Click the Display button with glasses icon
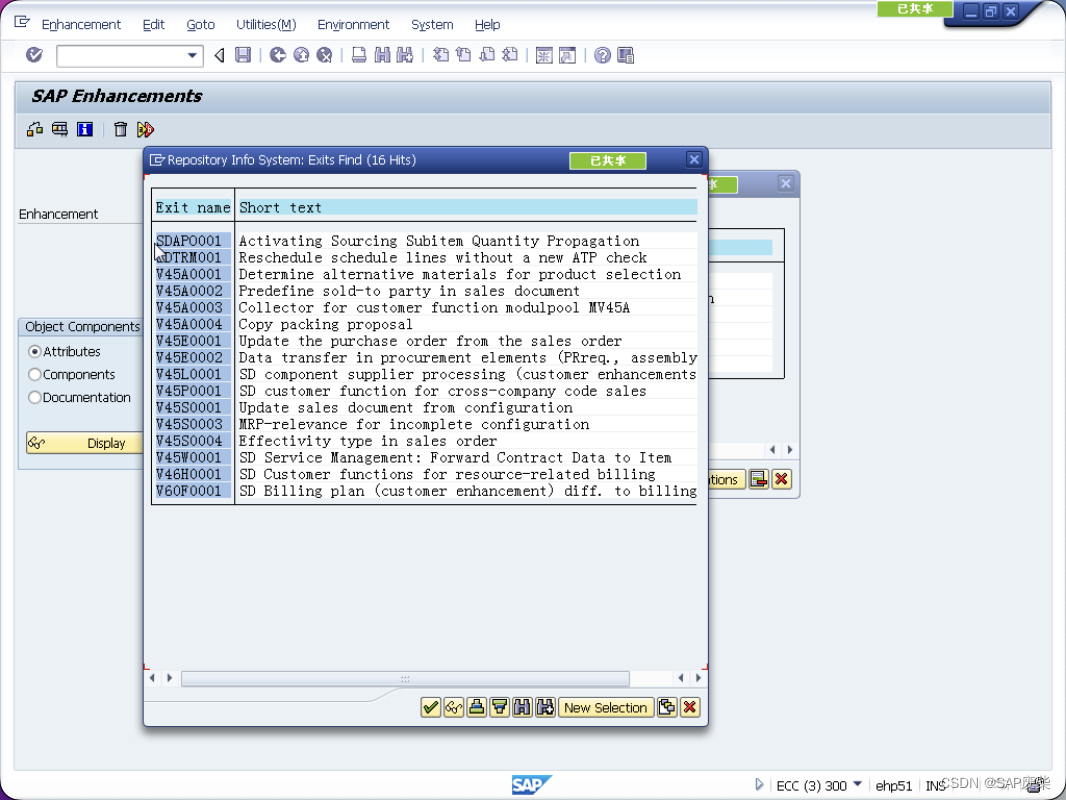This screenshot has width=1066, height=800. 84,443
